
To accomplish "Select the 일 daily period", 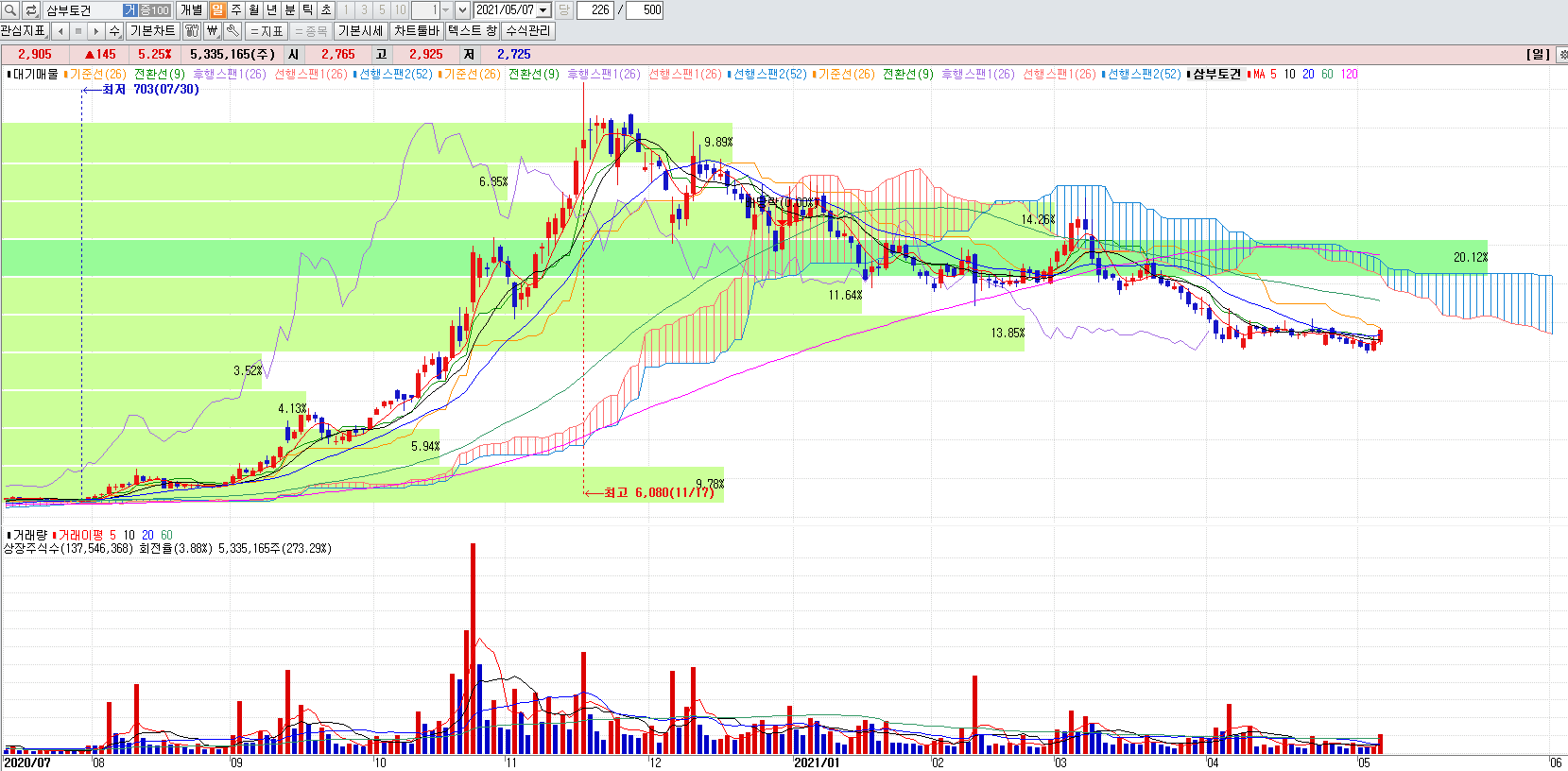I will pyautogui.click(x=217, y=10).
